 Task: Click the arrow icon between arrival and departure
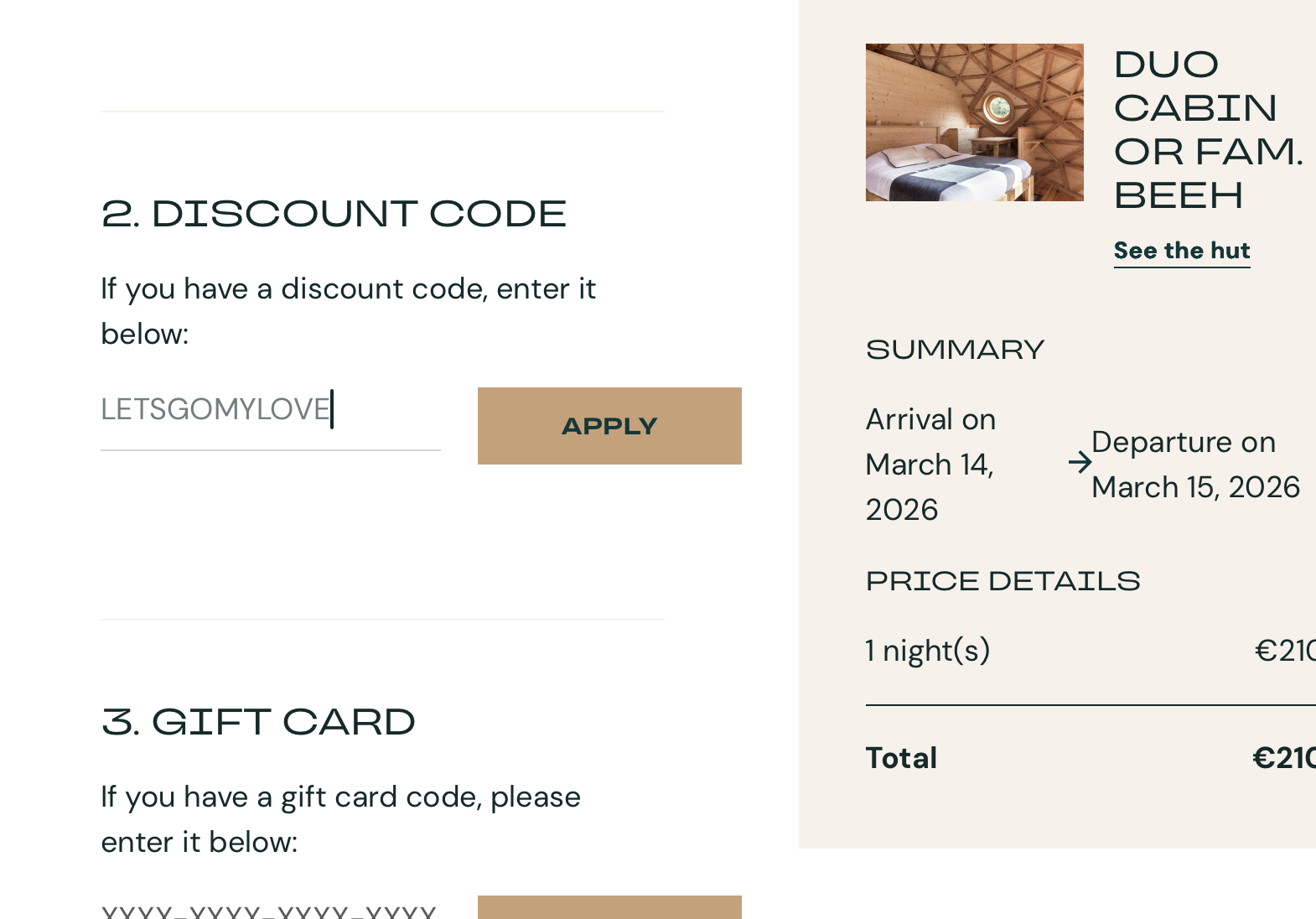tap(1080, 463)
